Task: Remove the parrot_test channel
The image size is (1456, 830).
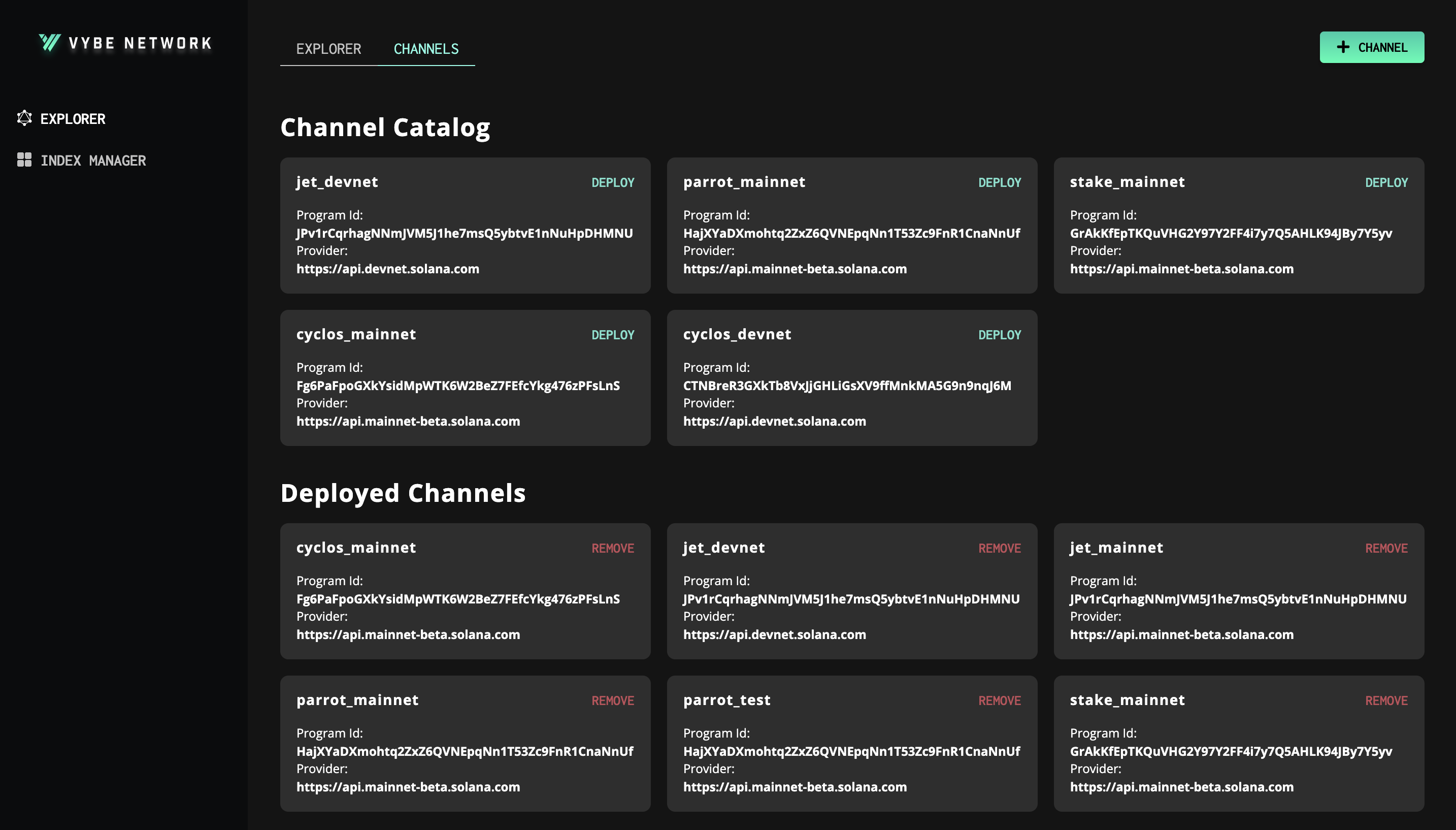Action: [x=999, y=700]
